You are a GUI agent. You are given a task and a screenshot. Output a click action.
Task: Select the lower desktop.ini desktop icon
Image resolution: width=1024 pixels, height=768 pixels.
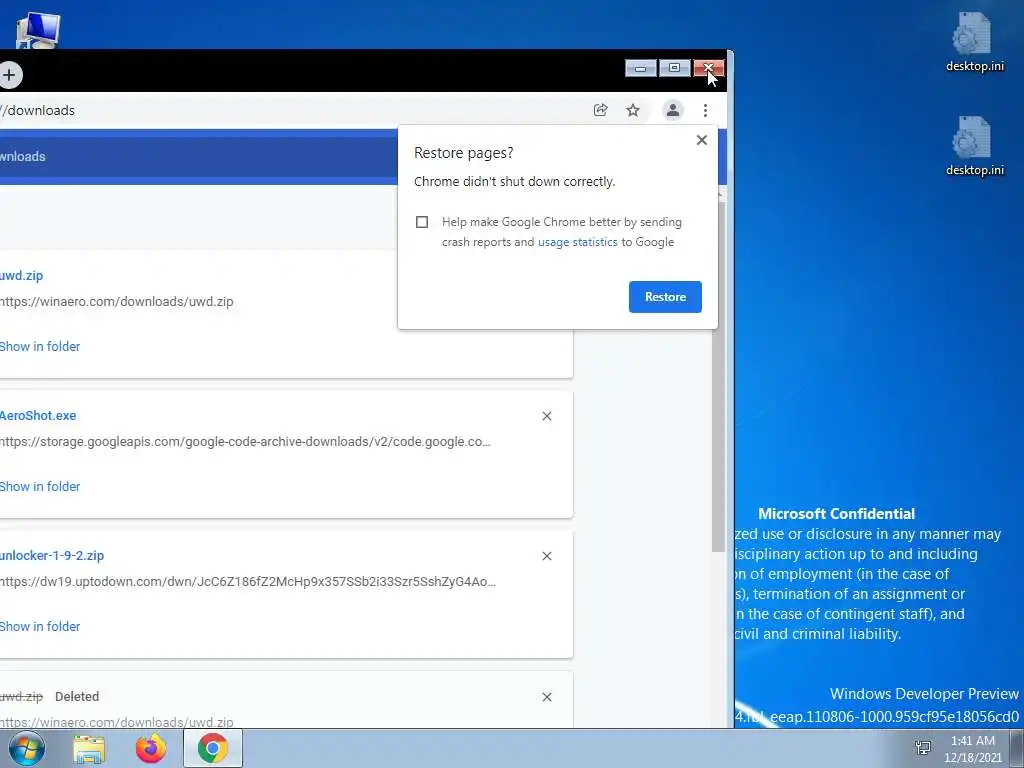(974, 146)
